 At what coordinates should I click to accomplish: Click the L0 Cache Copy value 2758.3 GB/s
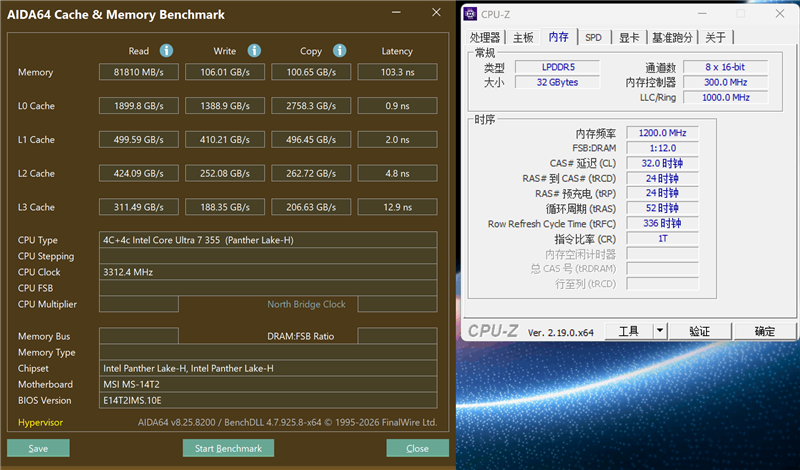click(311, 106)
